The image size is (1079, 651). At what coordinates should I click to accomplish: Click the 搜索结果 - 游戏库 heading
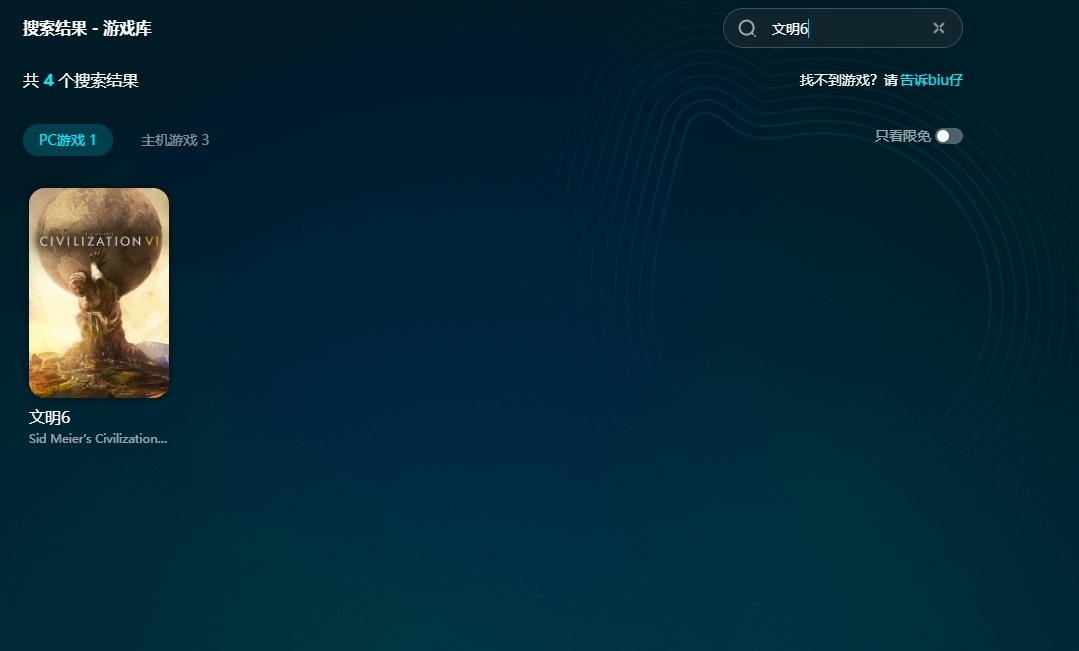click(87, 28)
